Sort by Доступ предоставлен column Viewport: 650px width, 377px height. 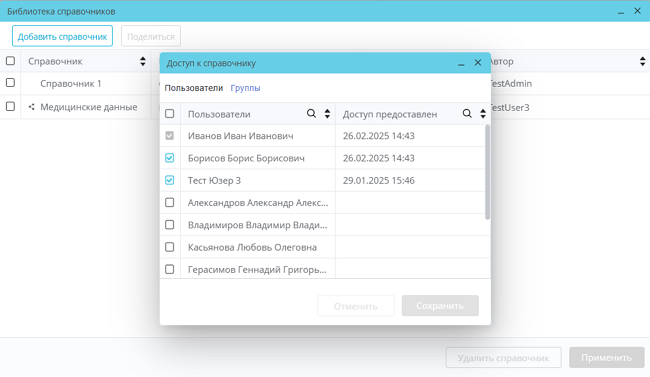[x=483, y=114]
